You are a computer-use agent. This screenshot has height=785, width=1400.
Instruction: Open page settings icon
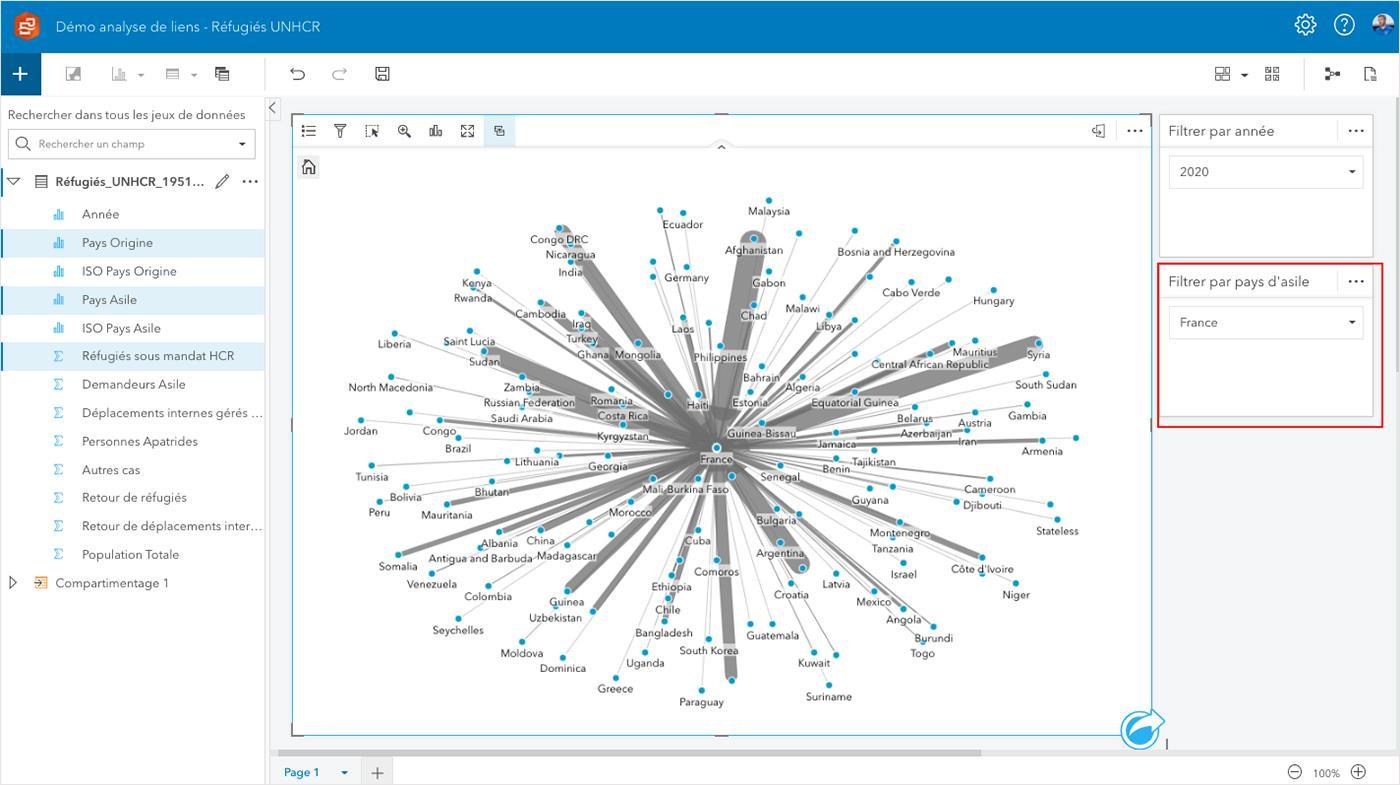(1370, 74)
